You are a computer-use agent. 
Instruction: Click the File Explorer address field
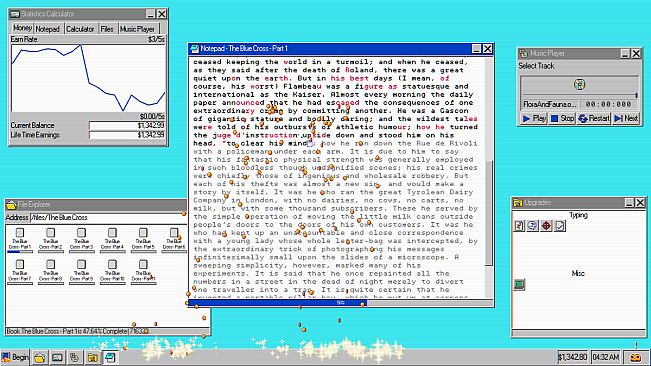[108, 217]
